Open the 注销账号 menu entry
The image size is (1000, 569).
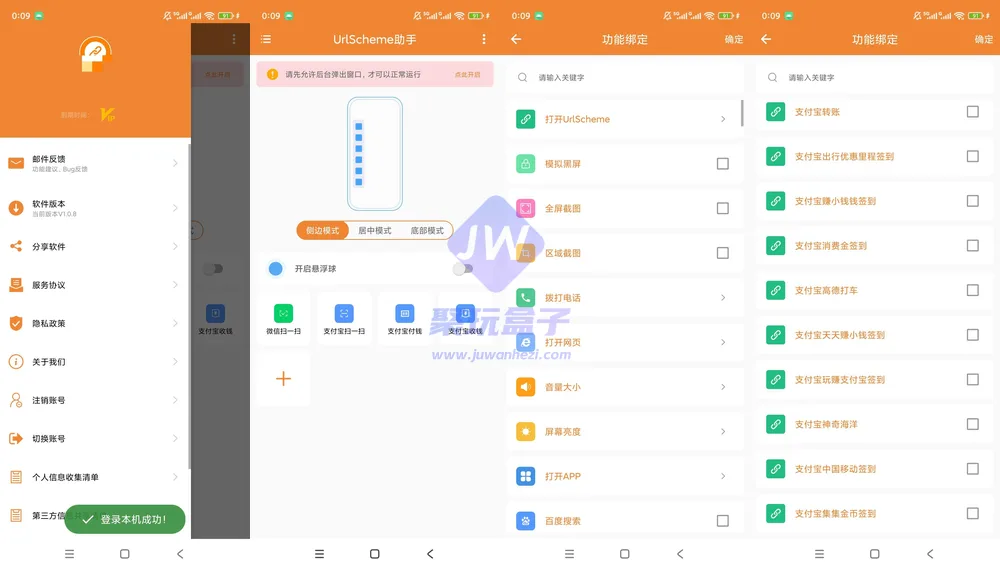(94, 400)
